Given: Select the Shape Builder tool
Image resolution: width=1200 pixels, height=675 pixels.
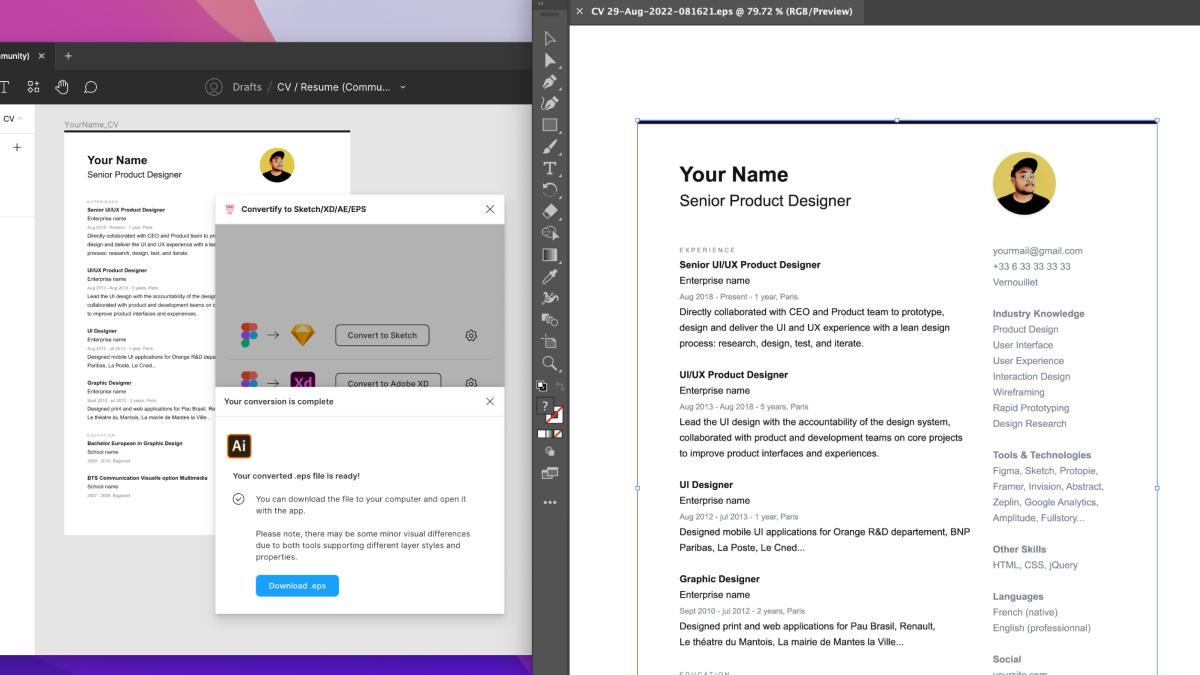Looking at the screenshot, I should (550, 232).
